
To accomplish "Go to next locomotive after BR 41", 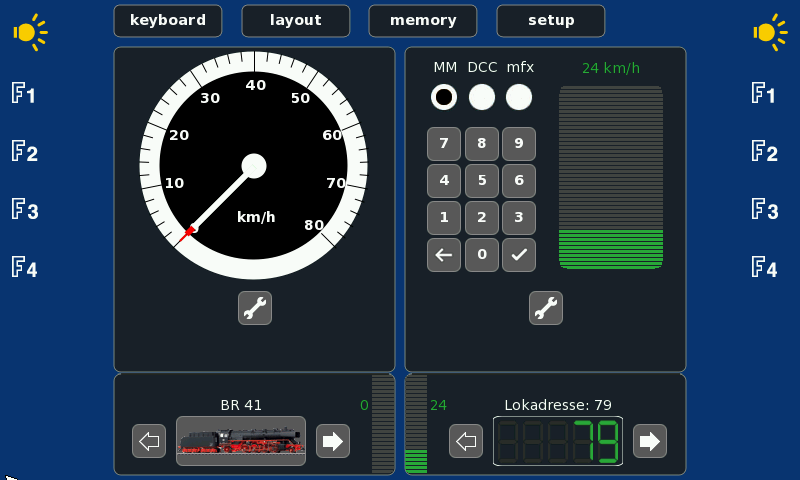I will tap(333, 440).
